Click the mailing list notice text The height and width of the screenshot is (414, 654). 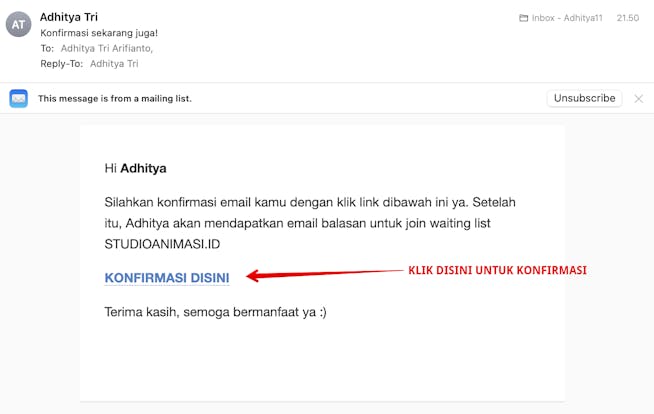pyautogui.click(x=114, y=98)
